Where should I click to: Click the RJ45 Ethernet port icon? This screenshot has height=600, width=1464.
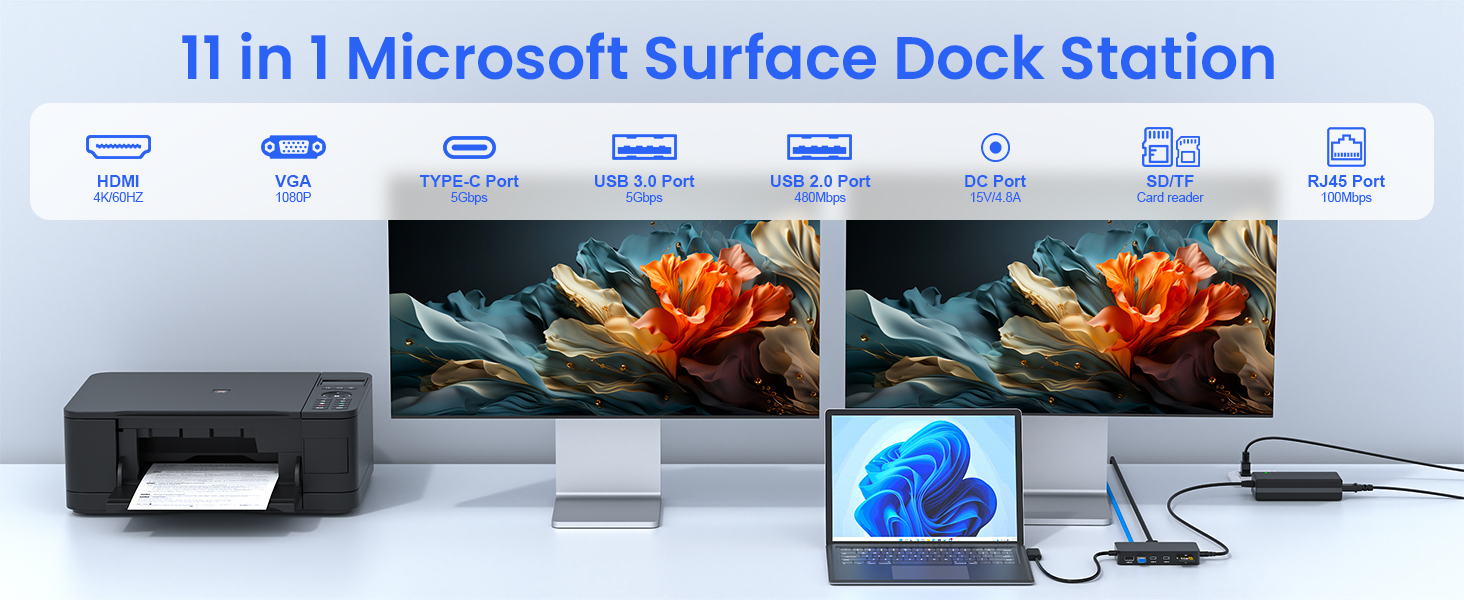[x=1346, y=147]
